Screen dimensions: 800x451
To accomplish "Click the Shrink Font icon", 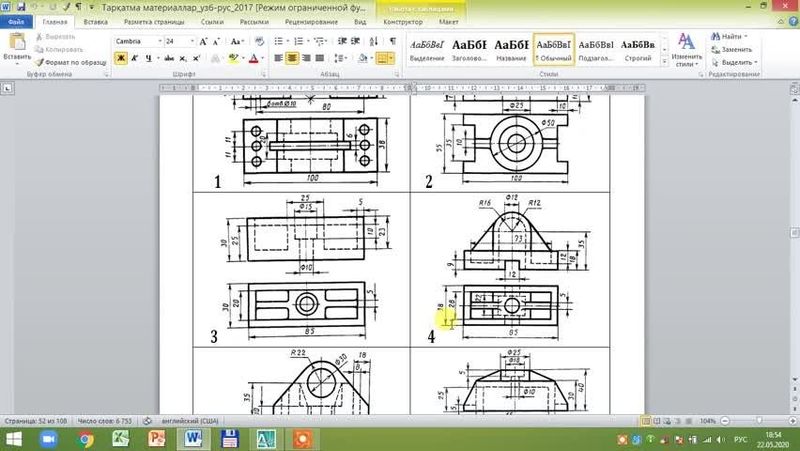I will tap(216, 41).
